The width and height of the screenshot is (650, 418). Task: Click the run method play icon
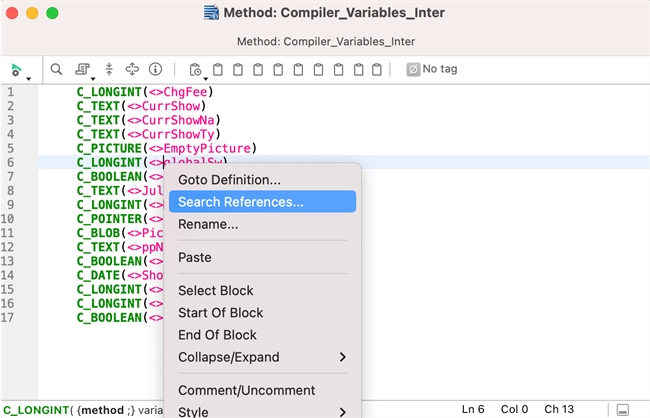click(16, 69)
